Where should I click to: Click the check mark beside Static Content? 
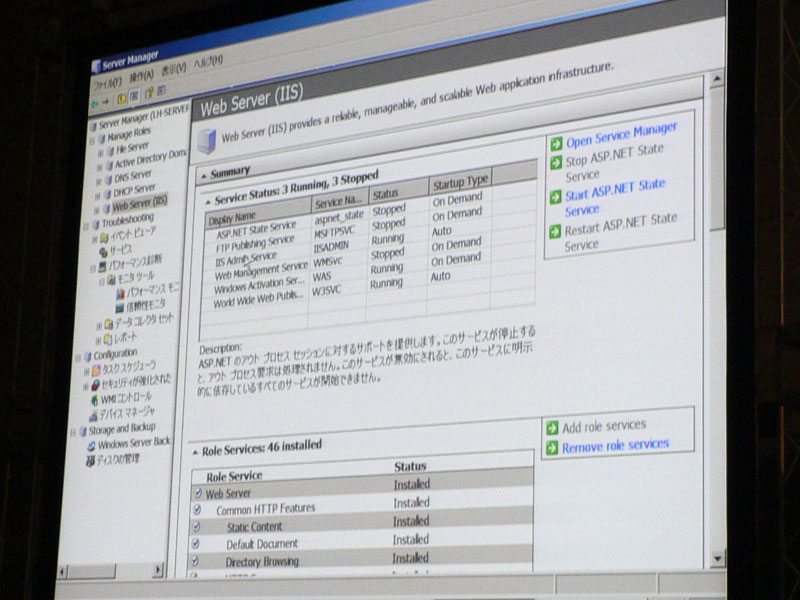[x=196, y=527]
